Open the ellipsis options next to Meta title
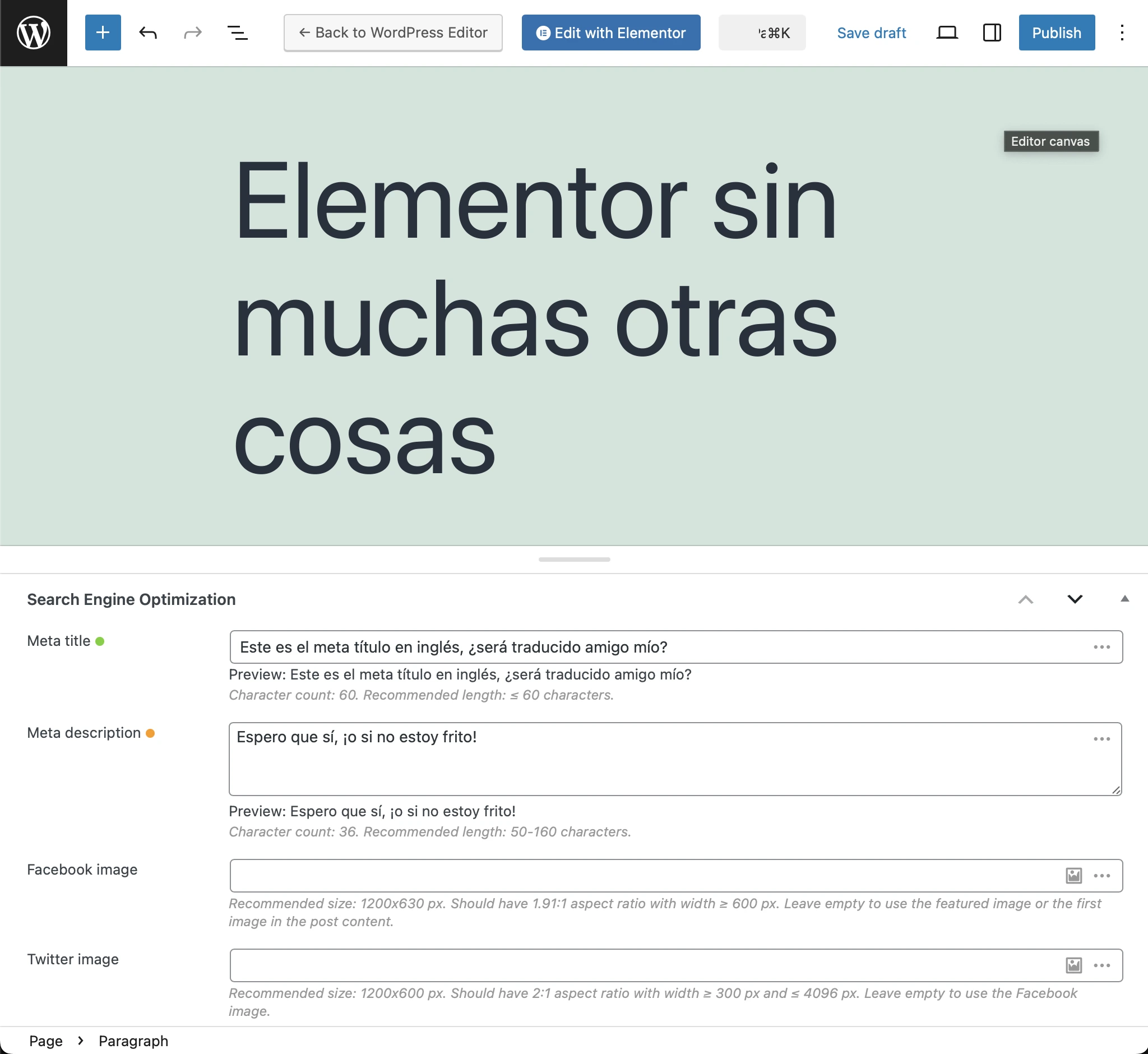The height and width of the screenshot is (1054, 1148). [x=1102, y=646]
